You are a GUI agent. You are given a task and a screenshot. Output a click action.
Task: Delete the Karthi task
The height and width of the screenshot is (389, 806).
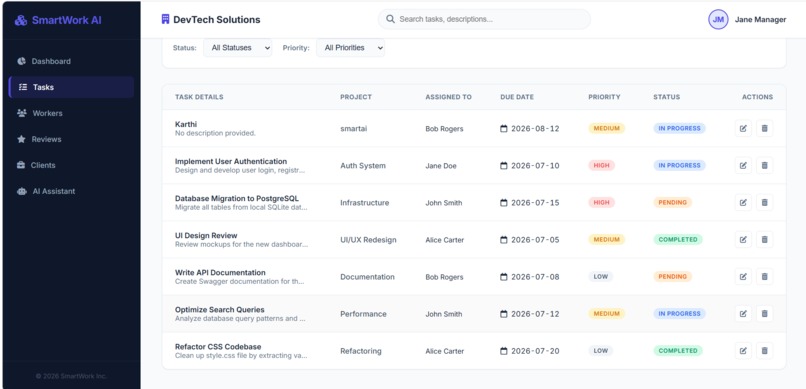(x=764, y=128)
